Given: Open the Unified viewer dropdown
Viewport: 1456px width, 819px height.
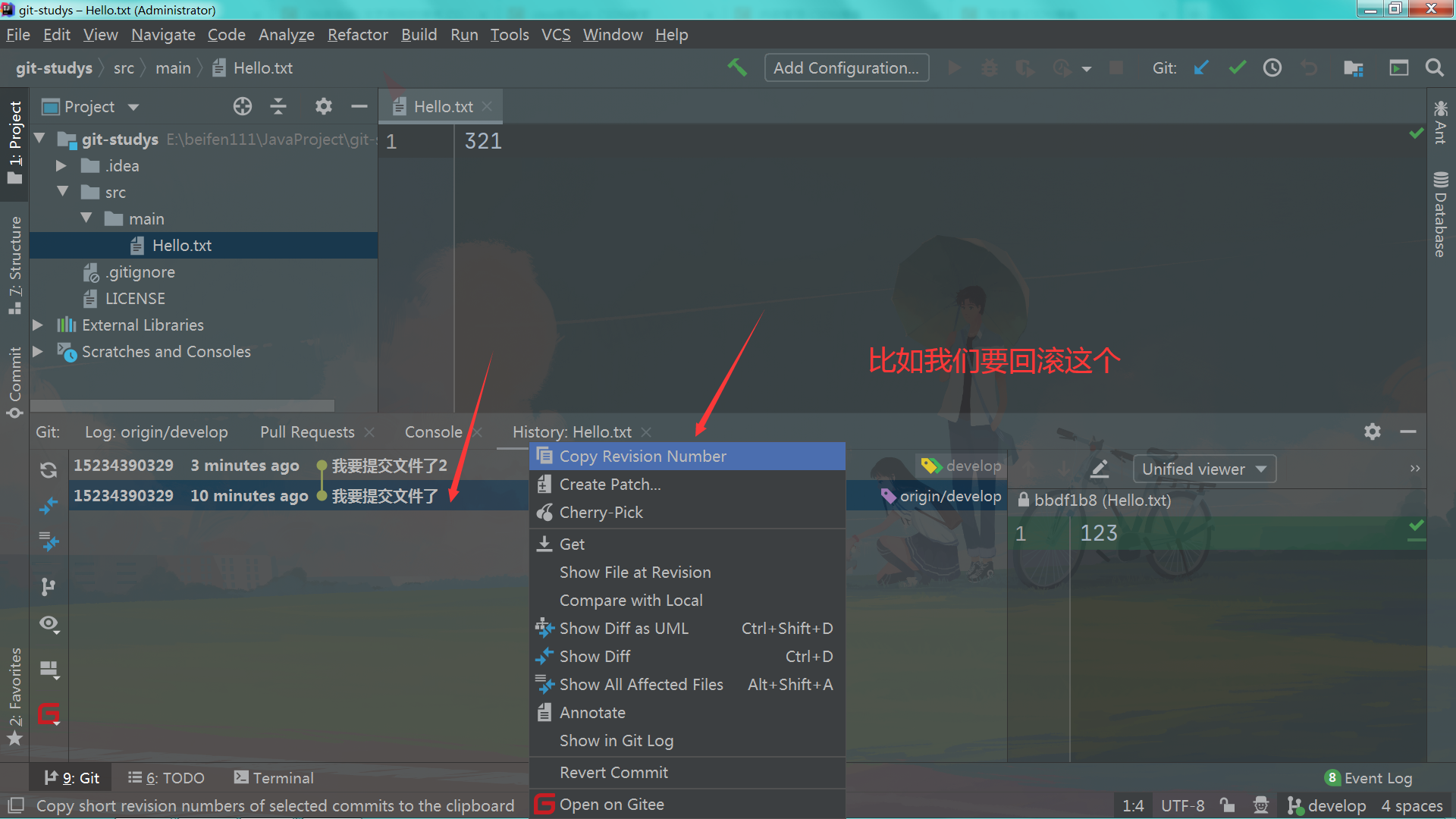Looking at the screenshot, I should pos(1204,469).
